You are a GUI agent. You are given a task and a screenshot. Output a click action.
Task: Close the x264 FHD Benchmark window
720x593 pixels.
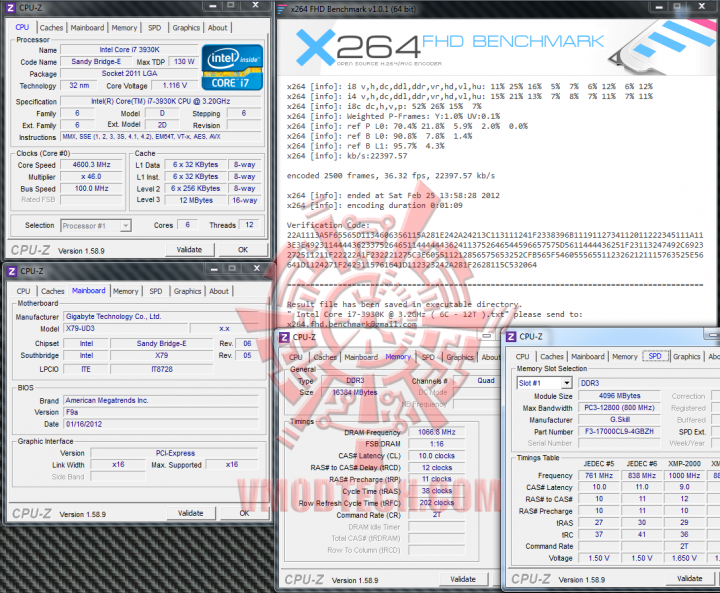tap(701, 6)
